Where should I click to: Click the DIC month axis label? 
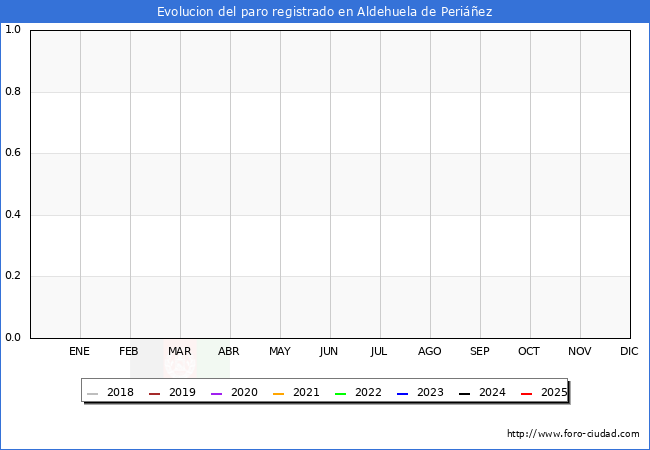coord(629,351)
